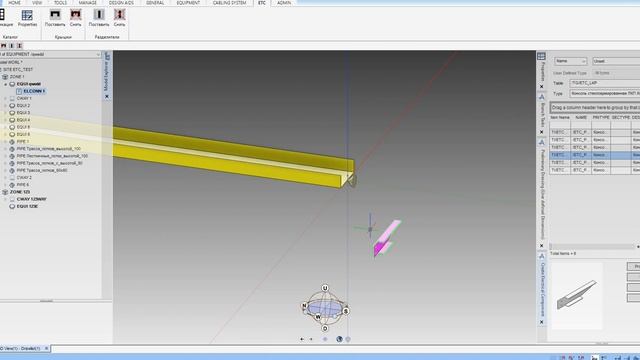Open the MANAGE ribbon tab

(x=87, y=3)
